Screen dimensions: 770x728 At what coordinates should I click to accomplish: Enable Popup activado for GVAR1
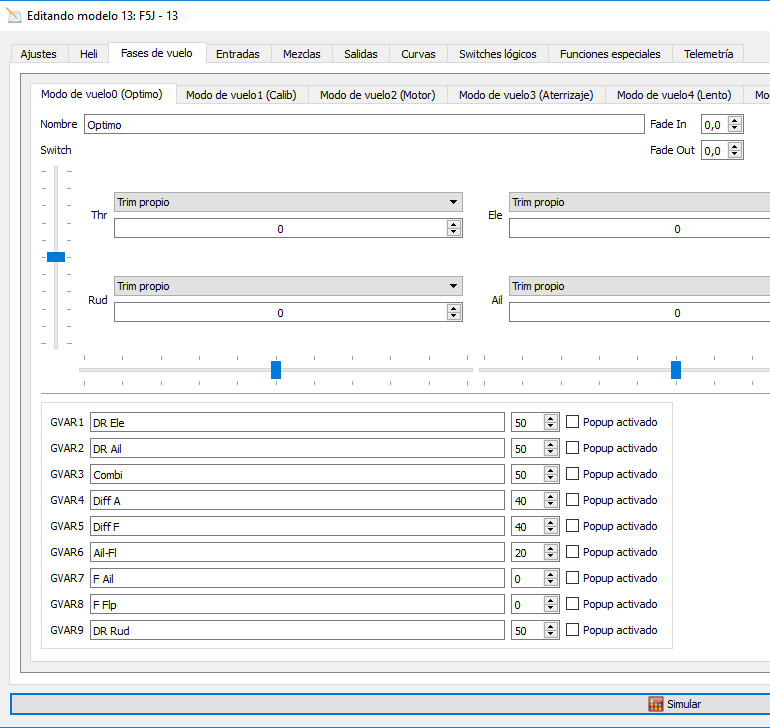[x=573, y=422]
